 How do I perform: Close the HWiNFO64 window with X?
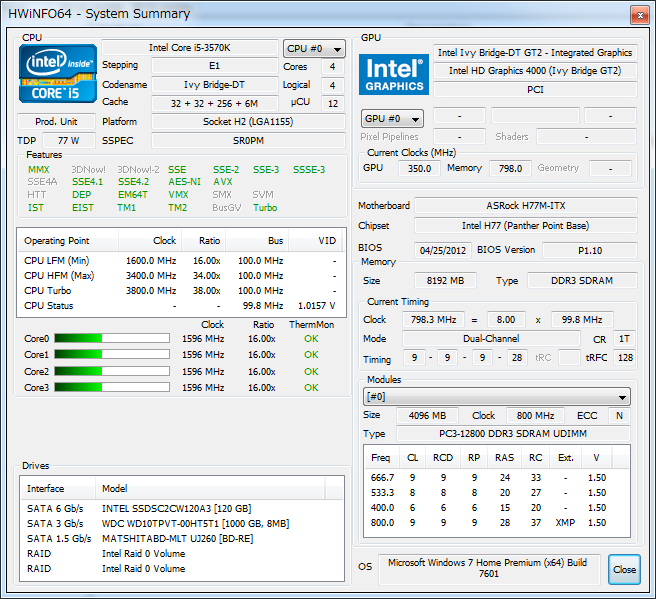coord(637,13)
